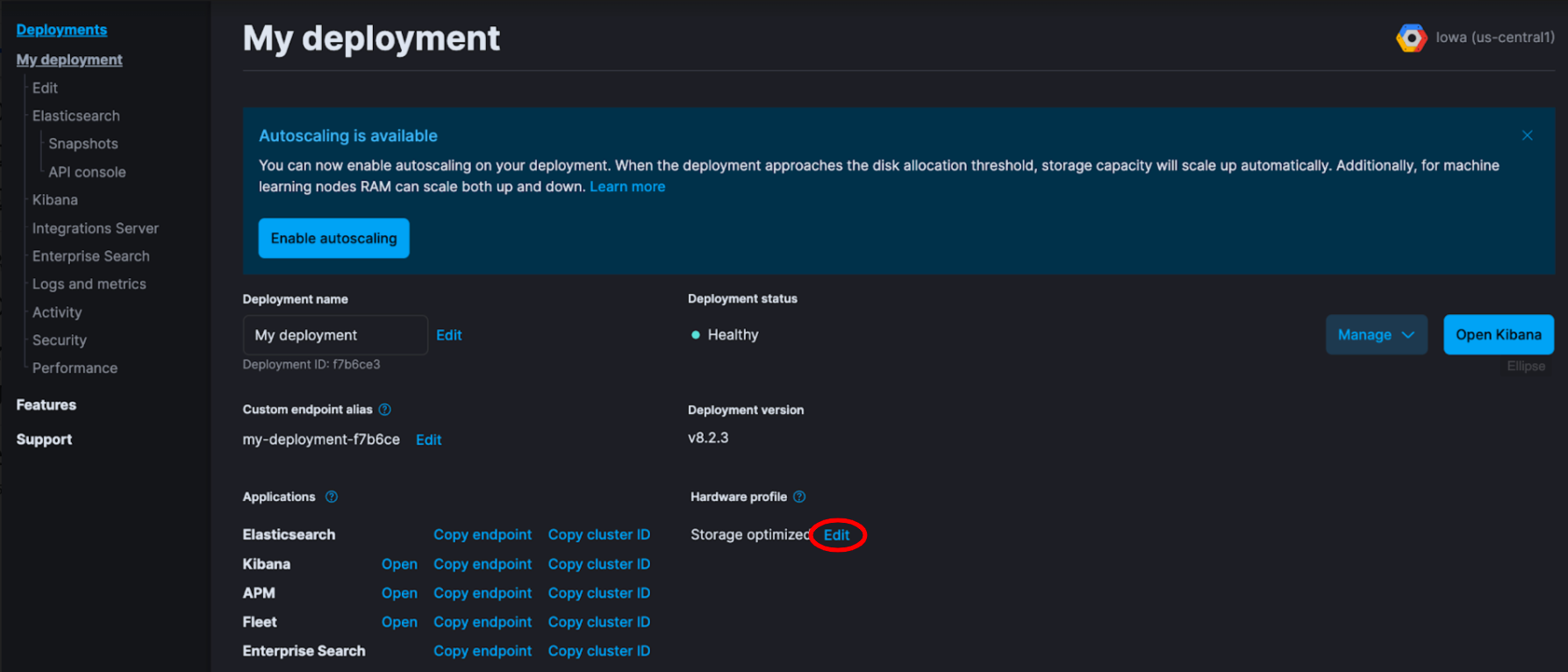
Task: Click the Storage optimized profile text
Action: click(x=750, y=535)
